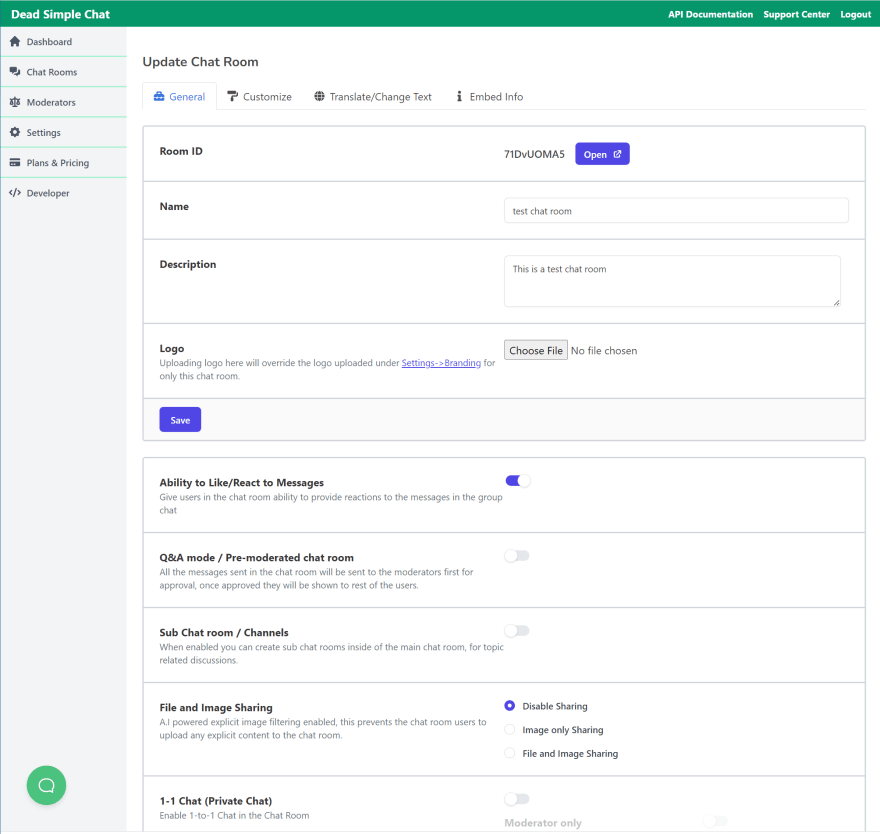The width and height of the screenshot is (880, 834).
Task: Open Settings in the sidebar
Action: [63, 132]
